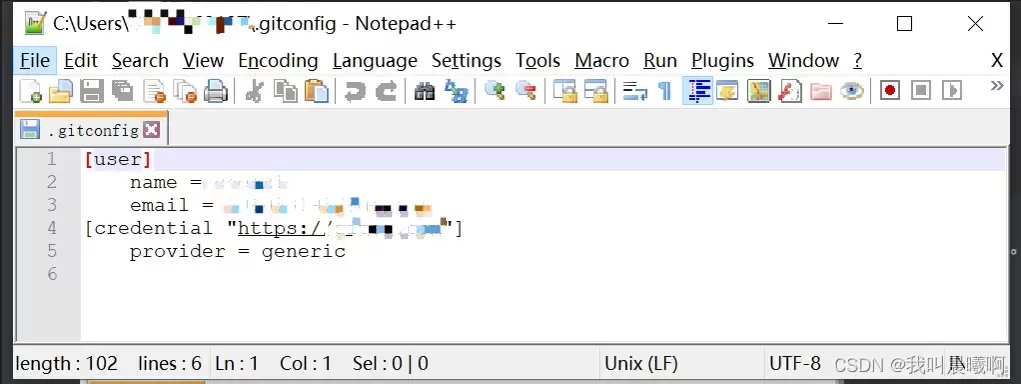Select the .gitconfig document tab
This screenshot has width=1021, height=384.
(92, 130)
